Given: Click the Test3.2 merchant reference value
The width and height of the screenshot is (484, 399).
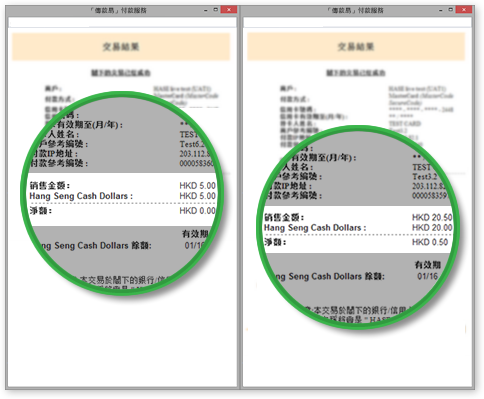Looking at the screenshot, I should point(425,176).
